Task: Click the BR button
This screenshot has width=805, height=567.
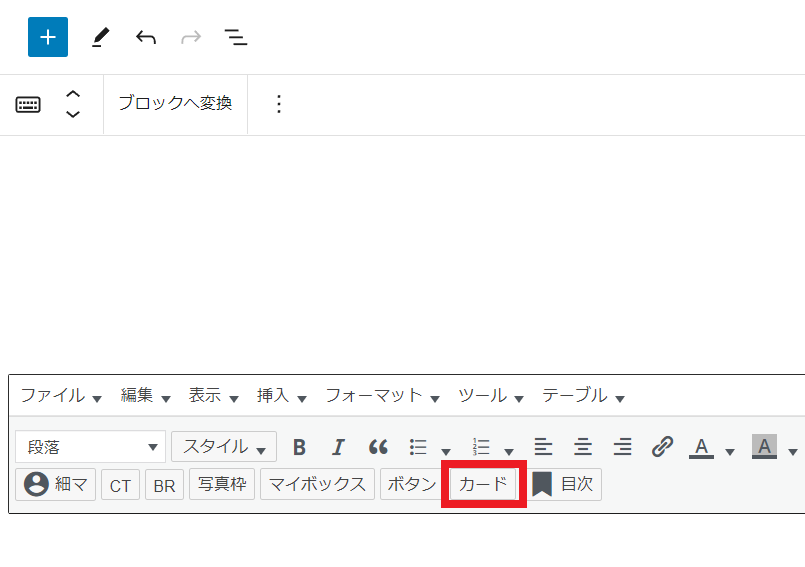Action: pyautogui.click(x=164, y=485)
